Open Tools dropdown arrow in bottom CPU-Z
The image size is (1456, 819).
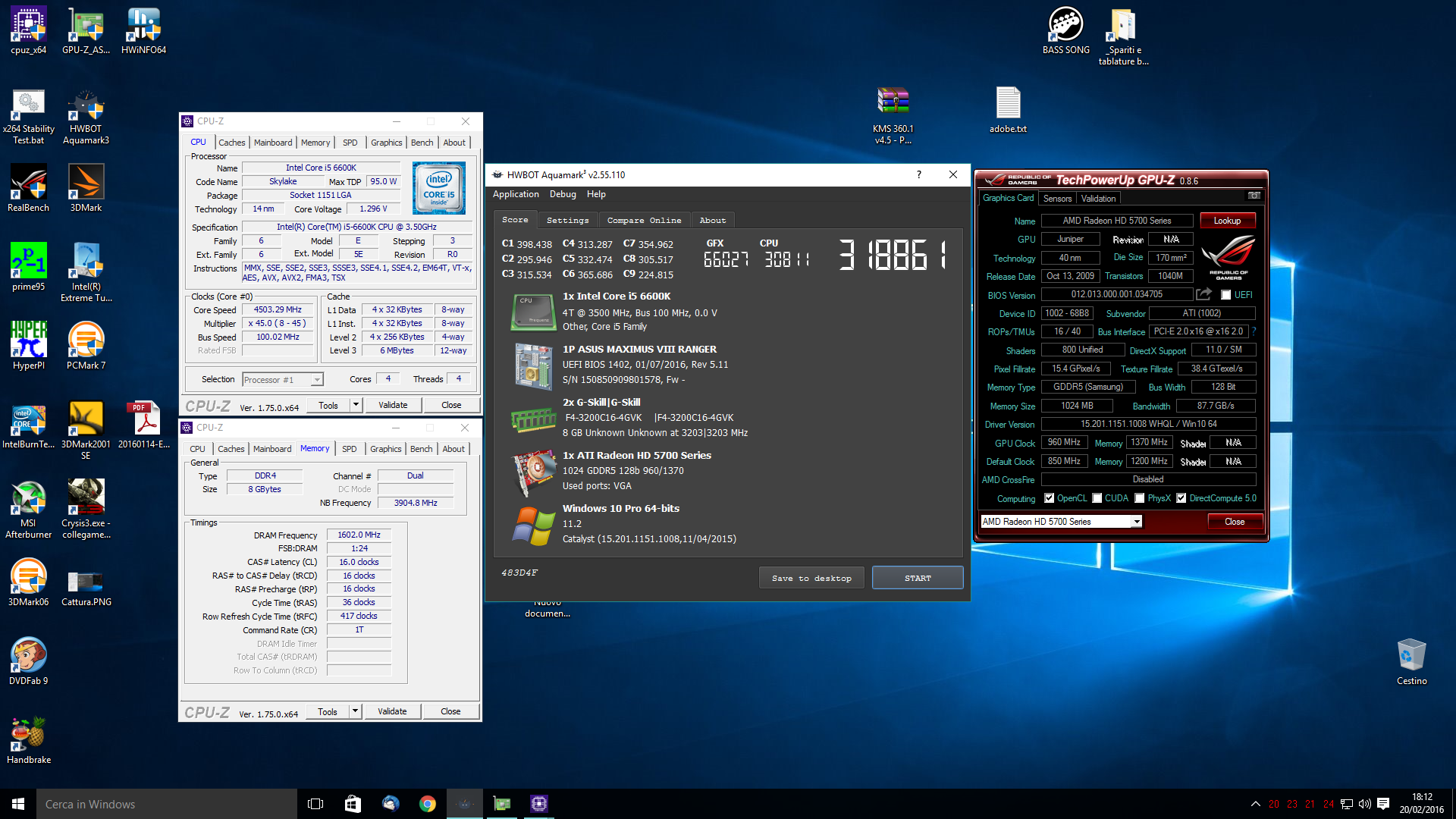click(355, 711)
